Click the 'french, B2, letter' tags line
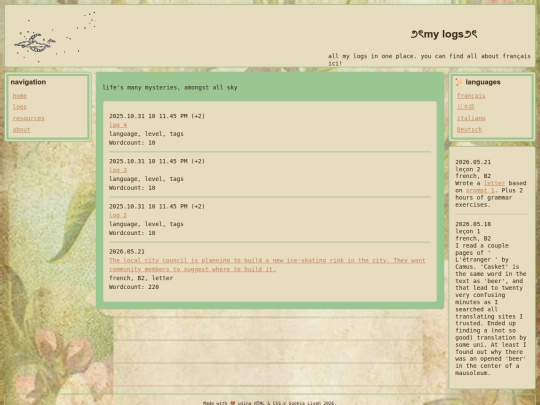Viewport: 540px width, 405px height. (x=141, y=278)
